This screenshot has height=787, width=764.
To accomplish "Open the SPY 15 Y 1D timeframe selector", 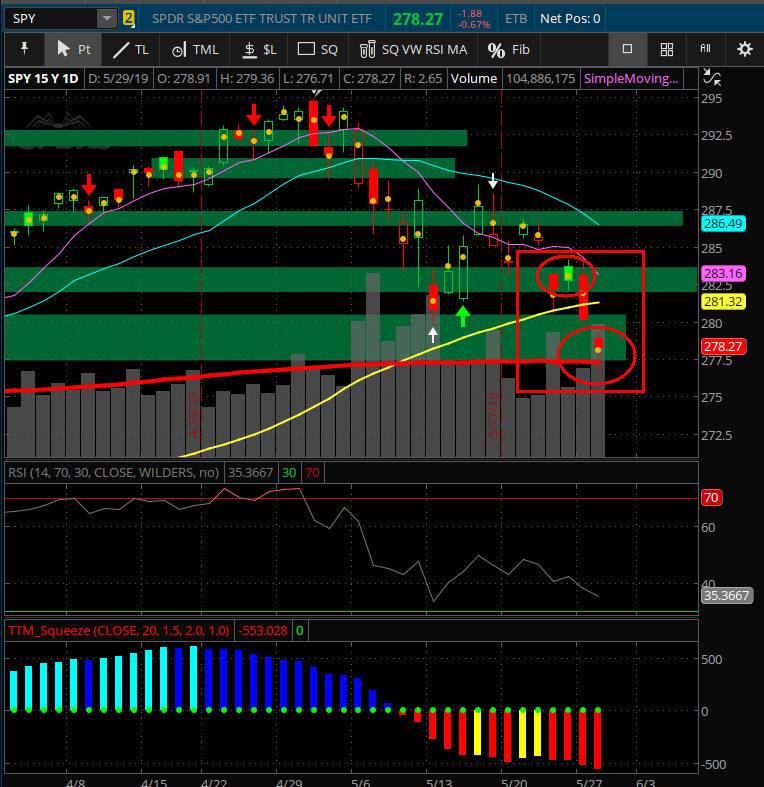I will (x=42, y=78).
